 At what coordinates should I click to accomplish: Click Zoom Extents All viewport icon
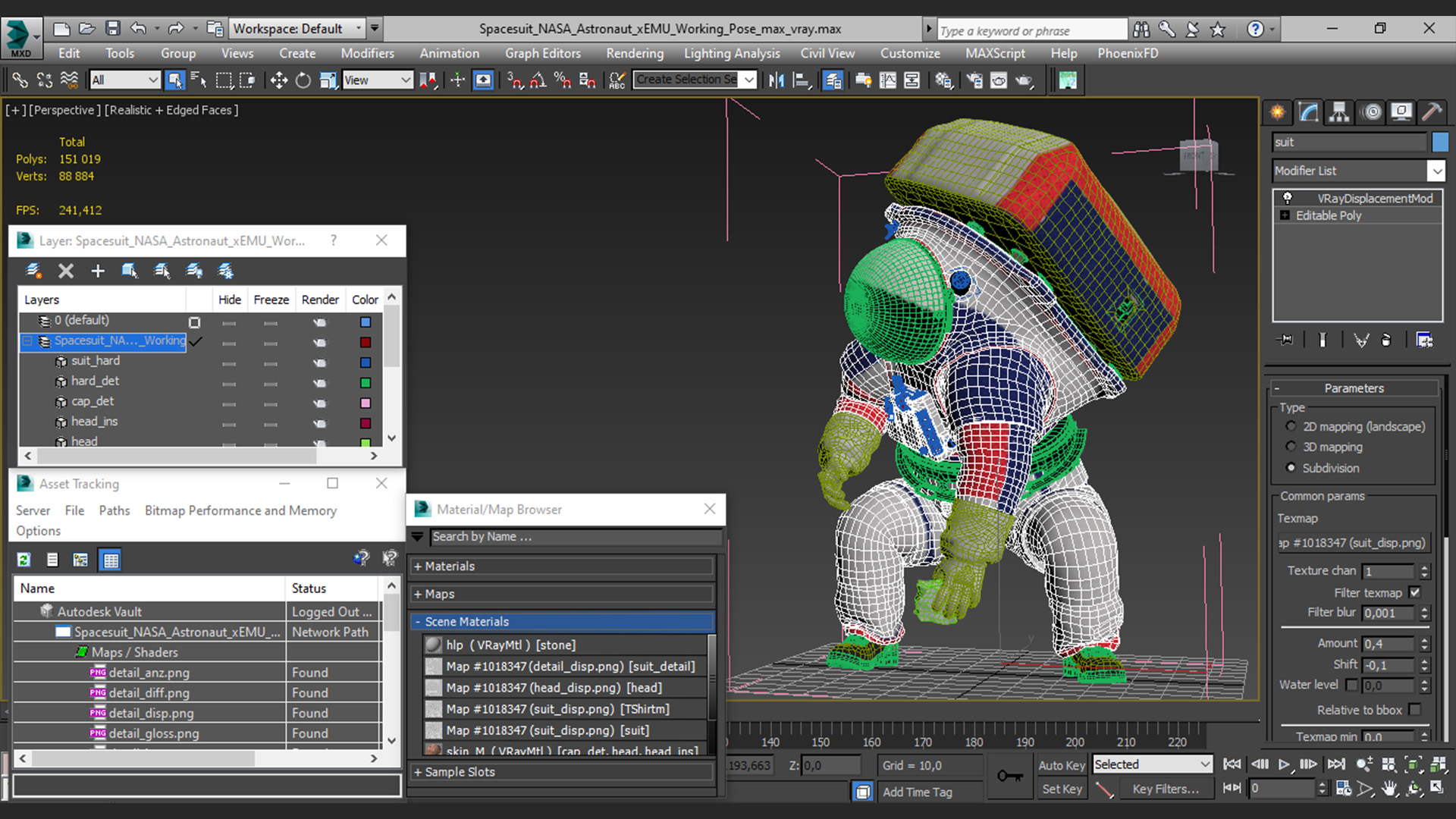(1438, 764)
